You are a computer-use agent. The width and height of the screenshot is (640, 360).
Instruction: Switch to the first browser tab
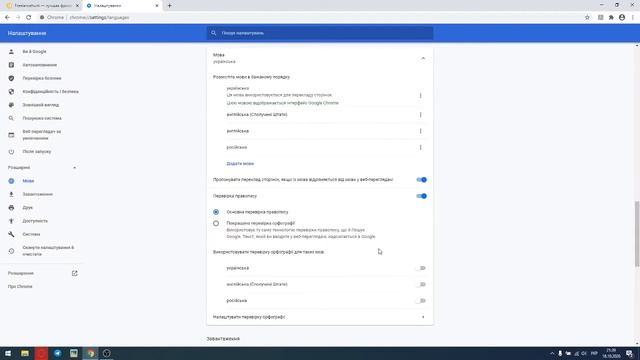41,6
